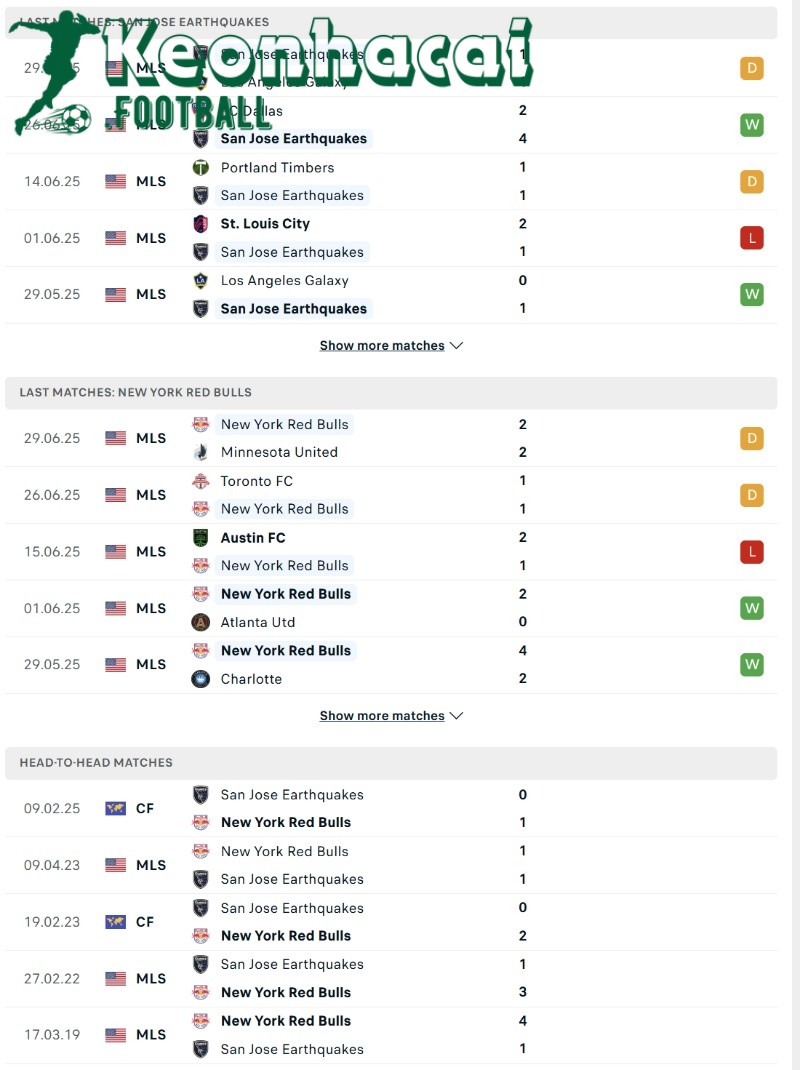Expand more matches for New York Red Bulls
The height and width of the screenshot is (1070, 800).
tap(383, 715)
